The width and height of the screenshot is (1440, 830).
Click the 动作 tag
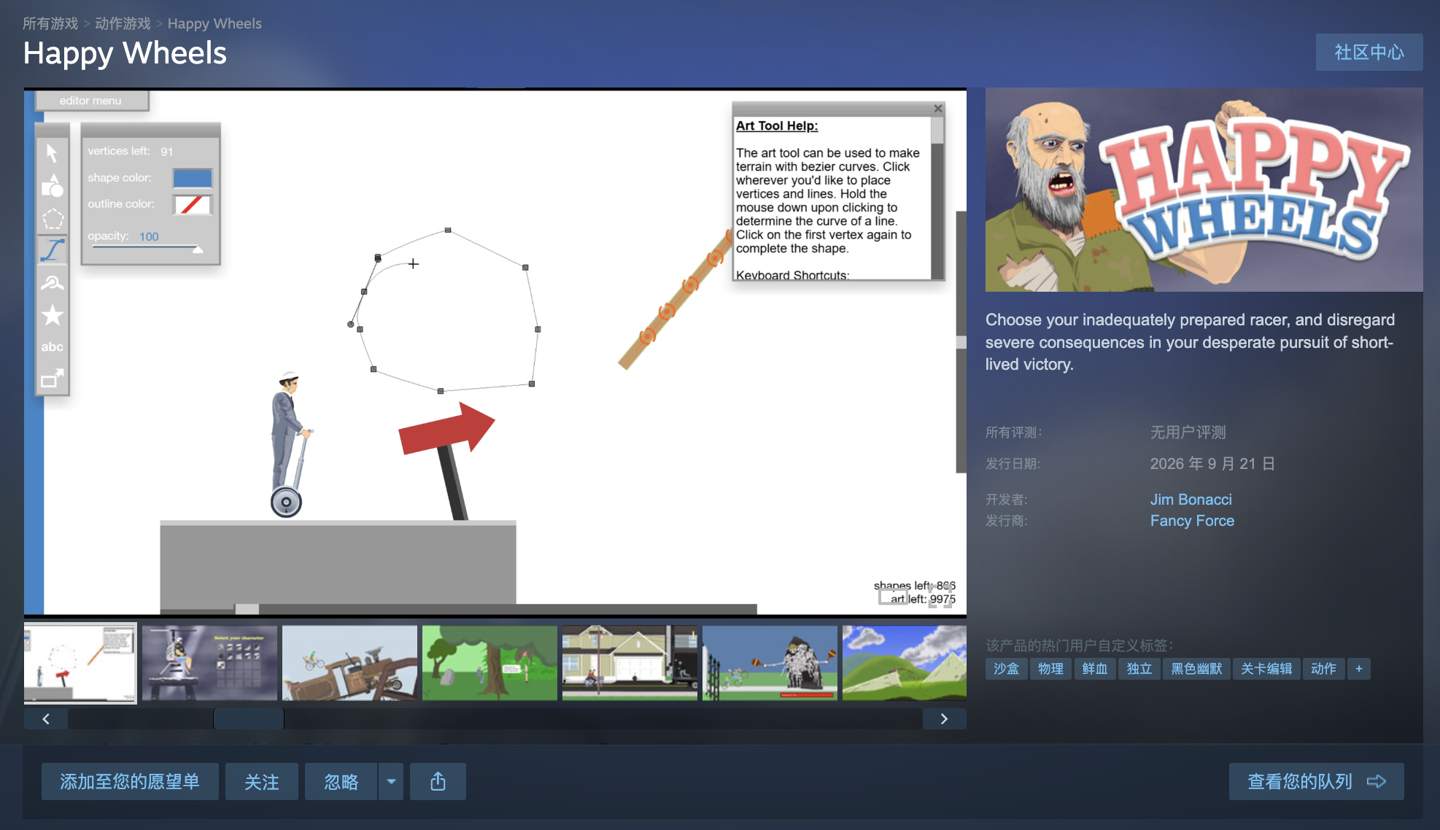(x=1323, y=669)
